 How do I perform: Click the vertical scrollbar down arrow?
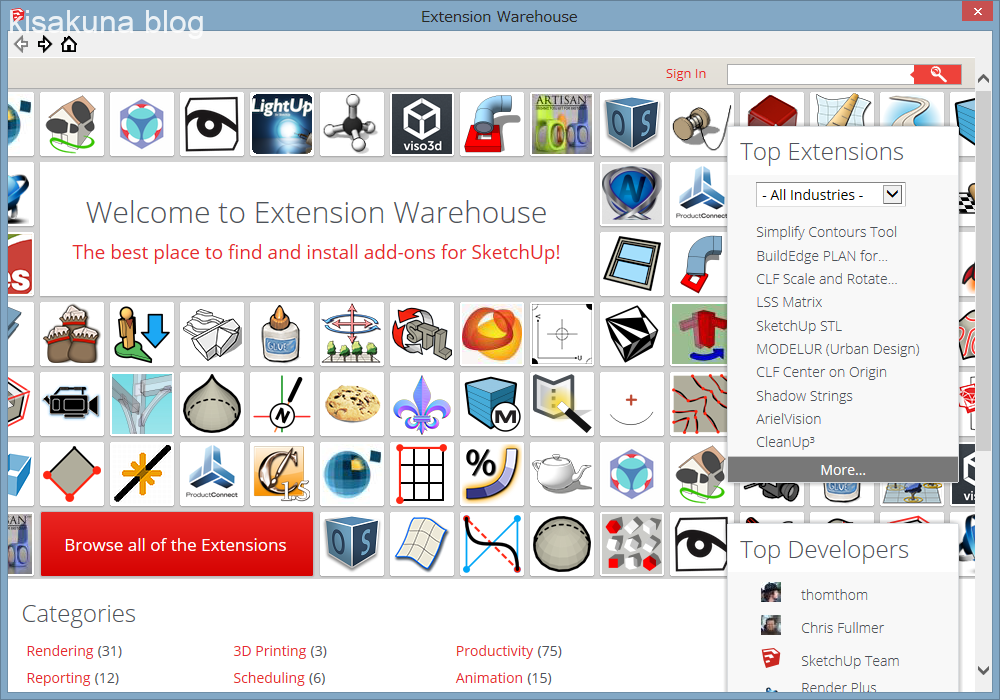pyautogui.click(x=983, y=671)
